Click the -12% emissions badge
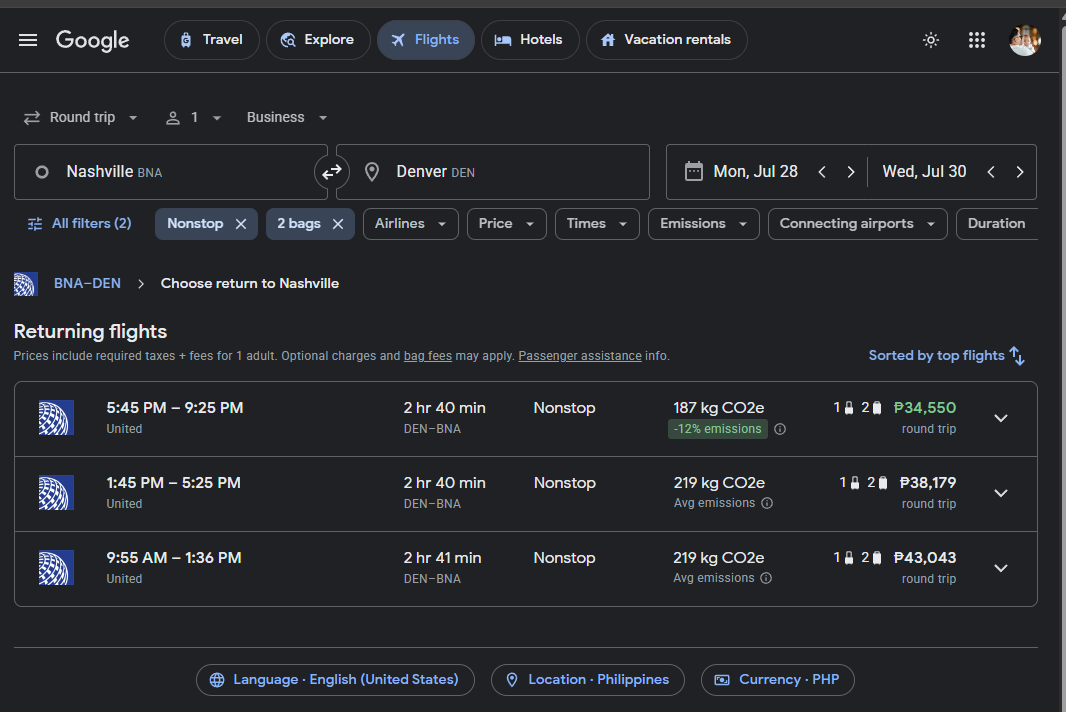This screenshot has width=1066, height=712. (718, 429)
